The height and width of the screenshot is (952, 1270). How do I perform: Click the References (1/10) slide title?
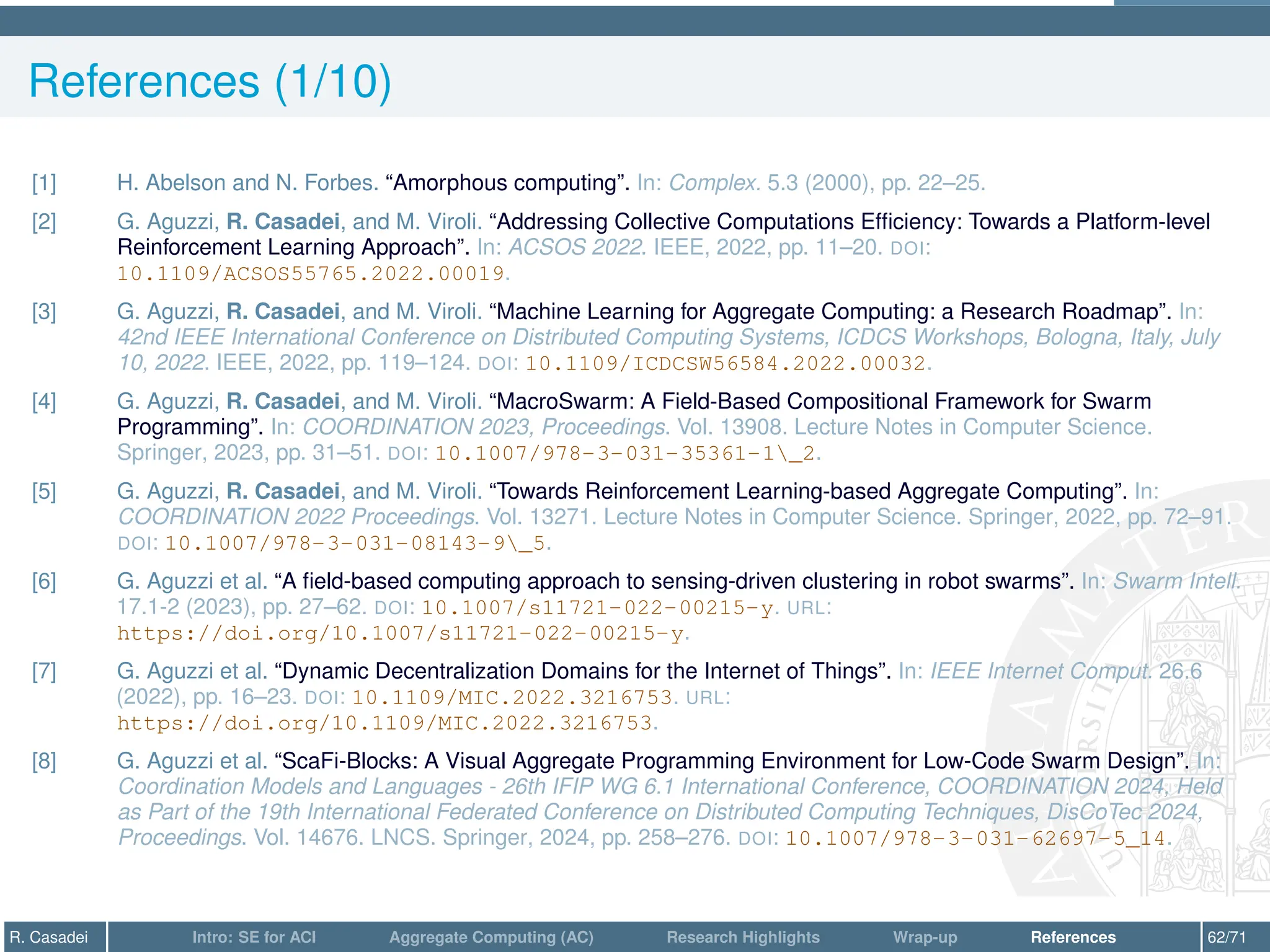[210, 81]
